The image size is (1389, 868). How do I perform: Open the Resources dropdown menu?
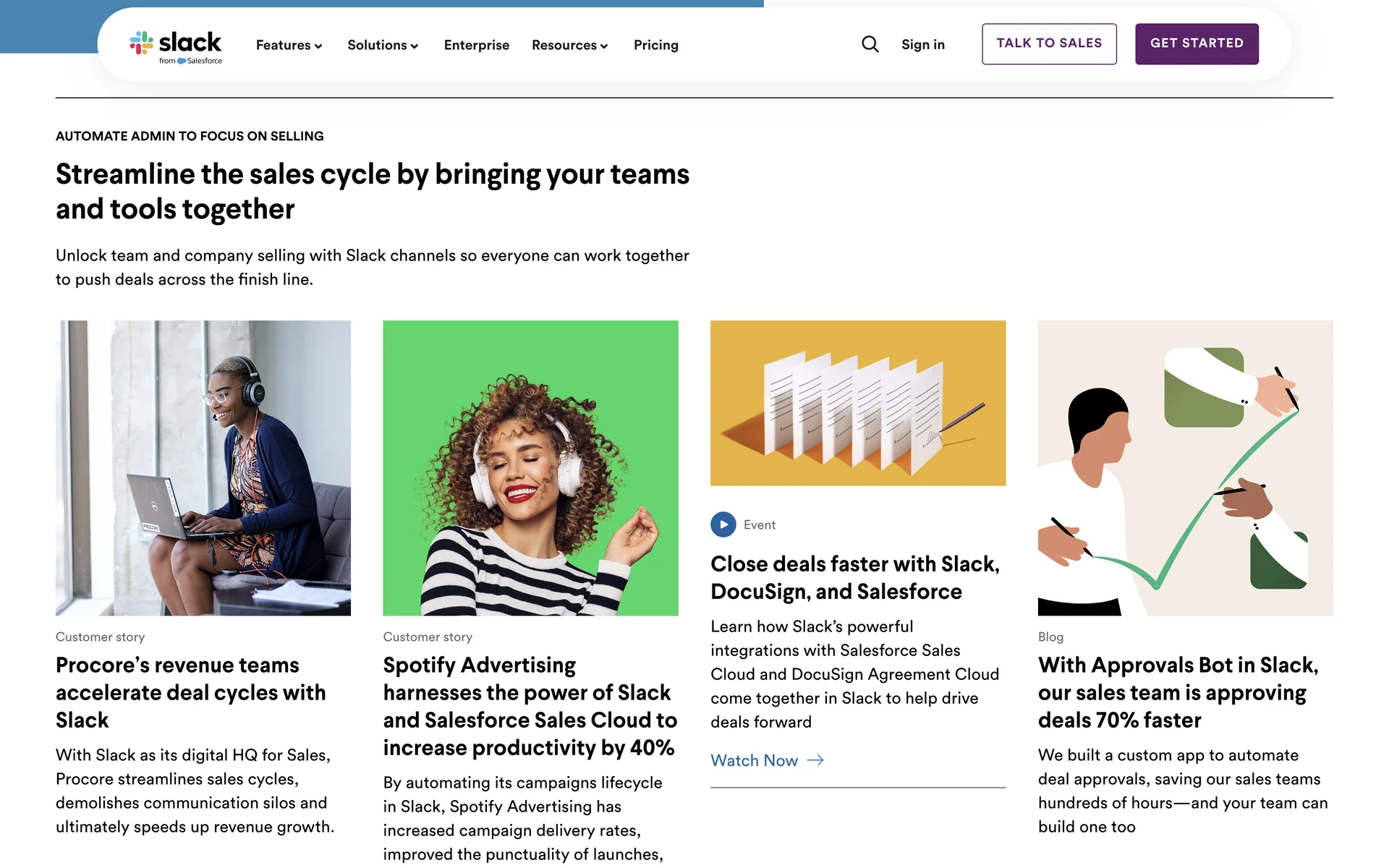[x=569, y=45]
